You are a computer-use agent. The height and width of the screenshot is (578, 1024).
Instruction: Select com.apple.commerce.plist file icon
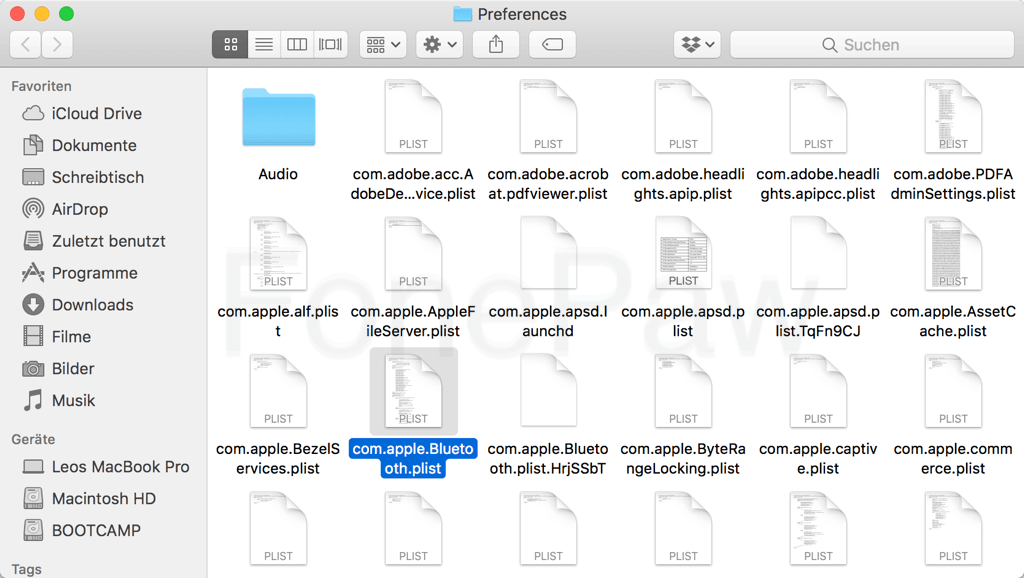(953, 391)
